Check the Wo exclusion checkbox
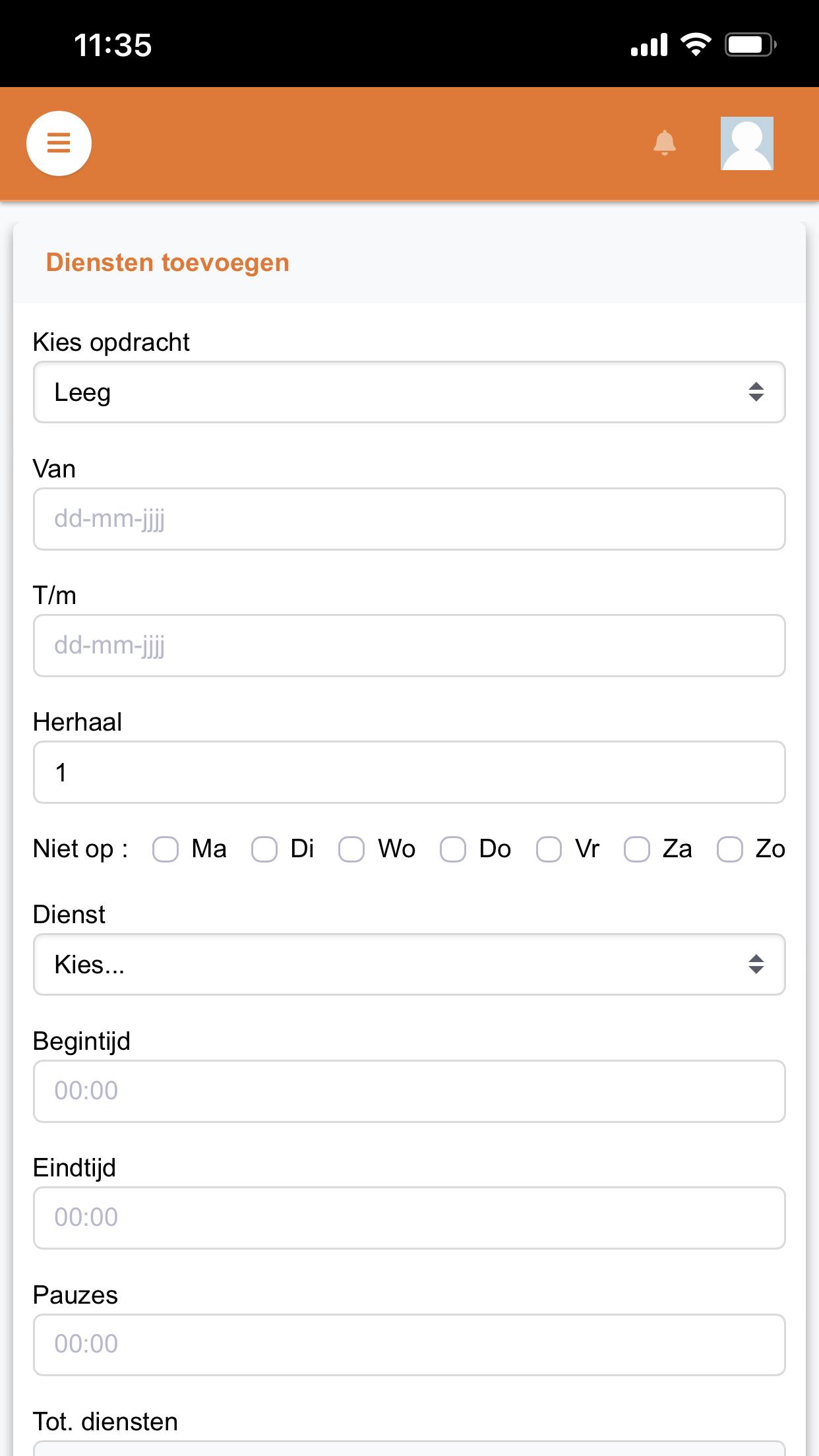The width and height of the screenshot is (819, 1456). [351, 849]
